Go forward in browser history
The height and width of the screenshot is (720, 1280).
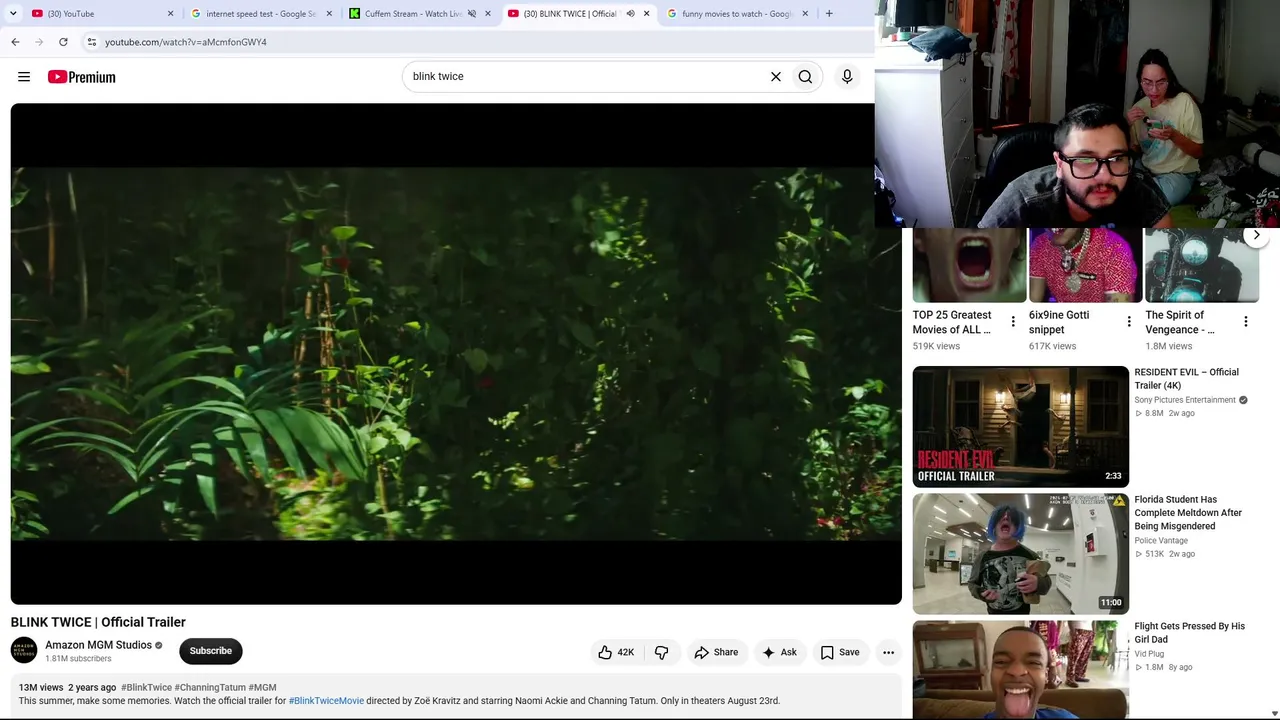coord(39,42)
